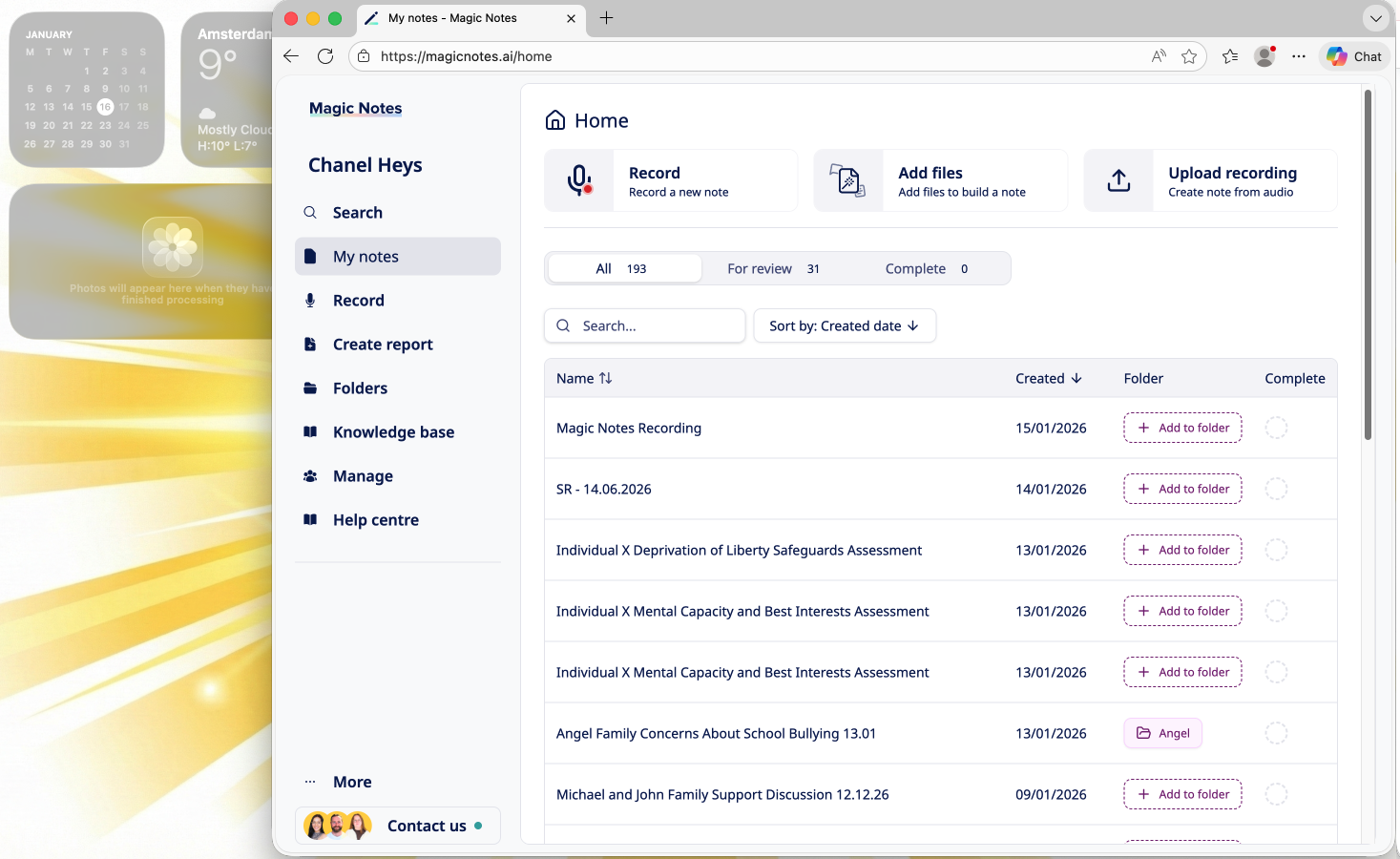1400x859 pixels.
Task: Mark Angel Family Concerns note complete
Action: (1276, 733)
